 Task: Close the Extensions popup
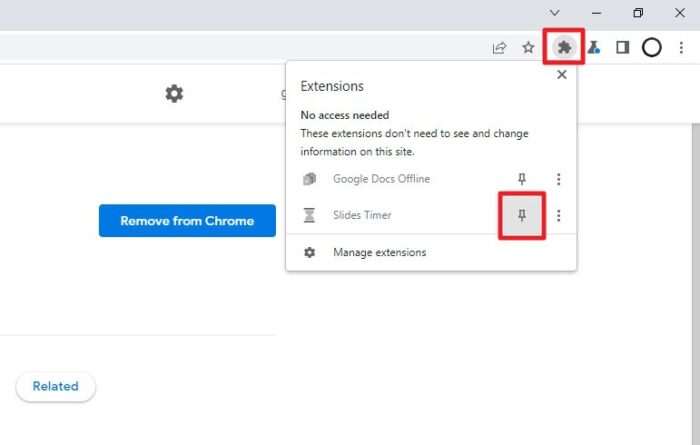[562, 75]
